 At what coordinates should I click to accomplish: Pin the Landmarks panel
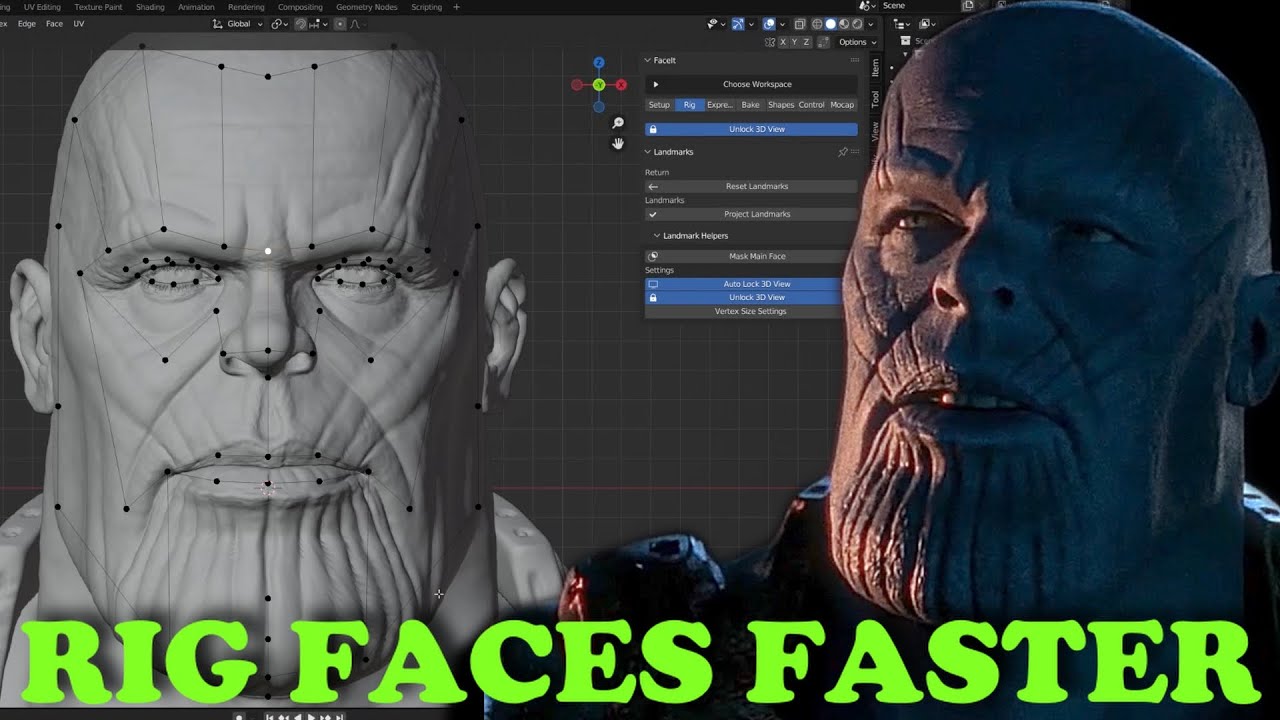[x=843, y=152]
